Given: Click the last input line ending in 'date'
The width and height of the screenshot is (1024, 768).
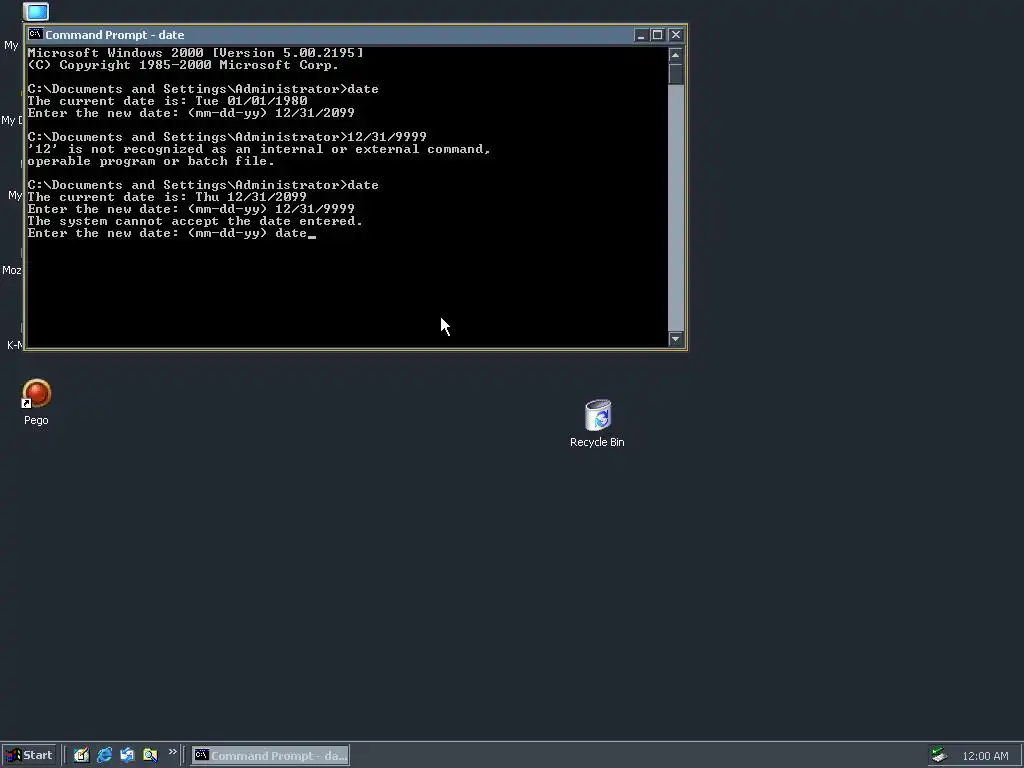Looking at the screenshot, I should tap(172, 233).
